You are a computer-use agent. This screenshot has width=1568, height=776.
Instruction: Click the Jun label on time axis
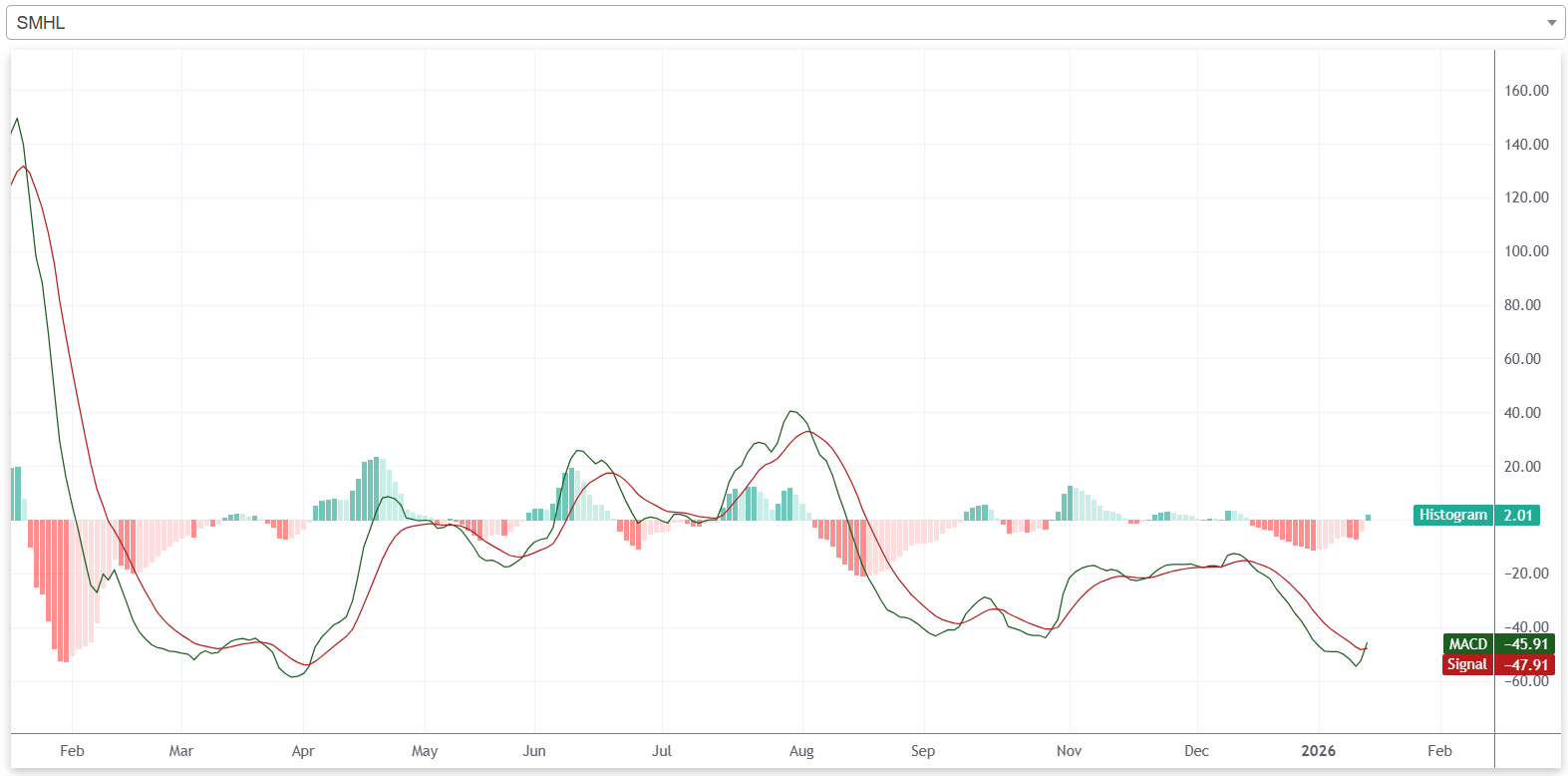click(x=534, y=751)
